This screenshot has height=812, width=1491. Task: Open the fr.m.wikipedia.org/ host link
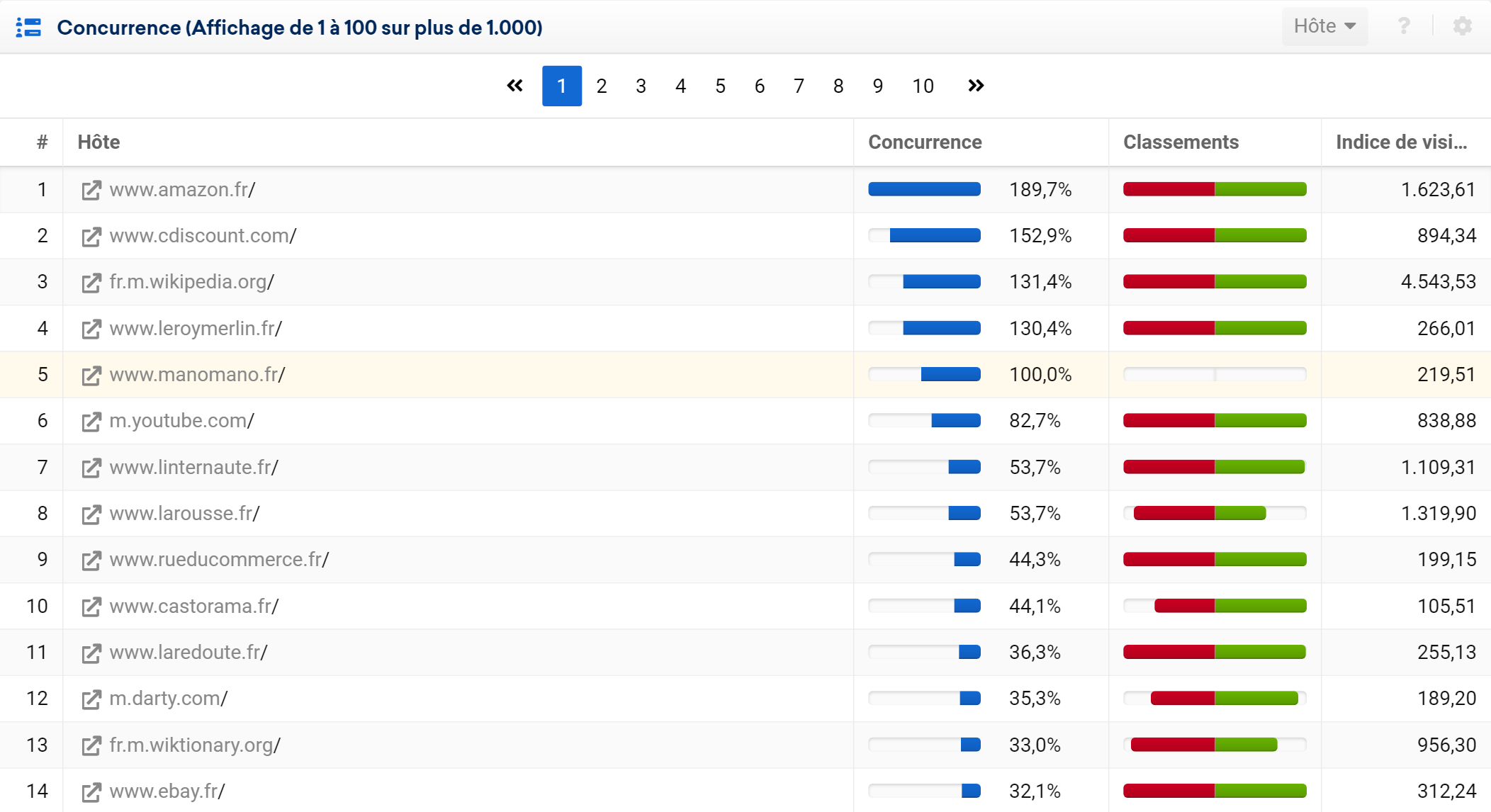tap(191, 282)
